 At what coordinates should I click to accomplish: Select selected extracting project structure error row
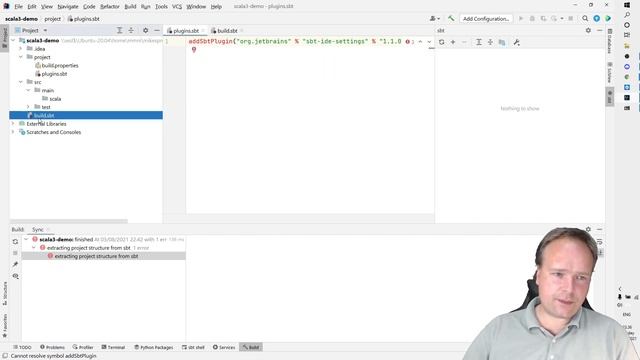[104, 256]
